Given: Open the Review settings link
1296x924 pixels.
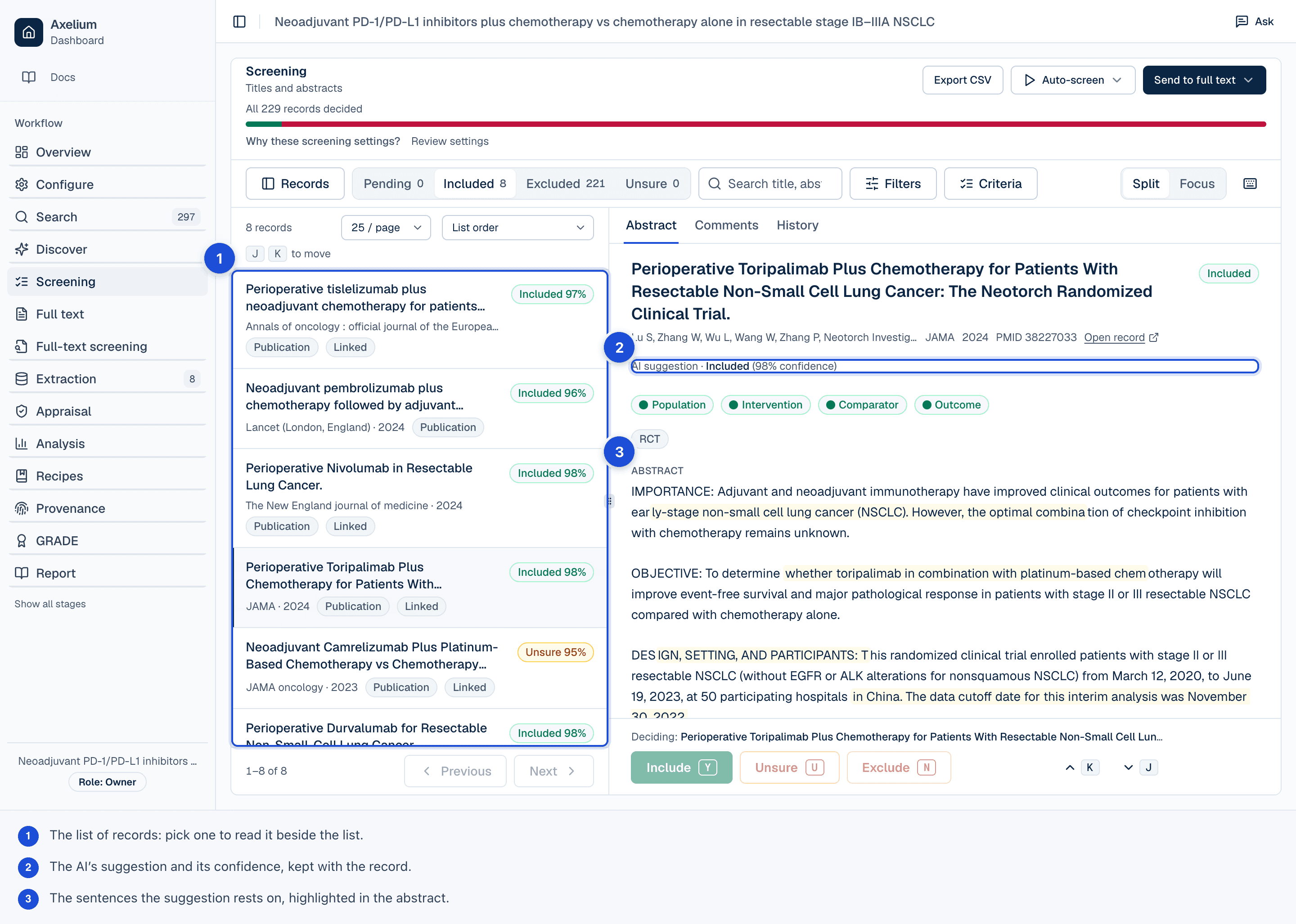Looking at the screenshot, I should point(450,141).
